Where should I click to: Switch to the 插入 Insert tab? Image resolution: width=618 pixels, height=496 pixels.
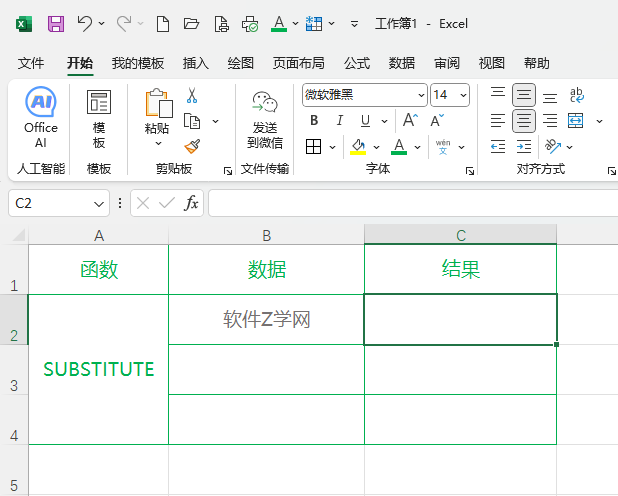195,63
